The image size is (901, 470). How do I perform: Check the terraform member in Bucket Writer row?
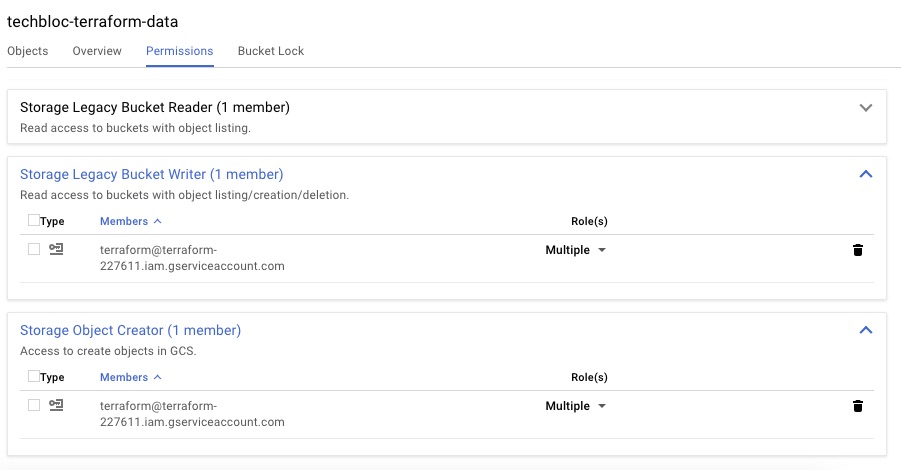pyautogui.click(x=34, y=250)
